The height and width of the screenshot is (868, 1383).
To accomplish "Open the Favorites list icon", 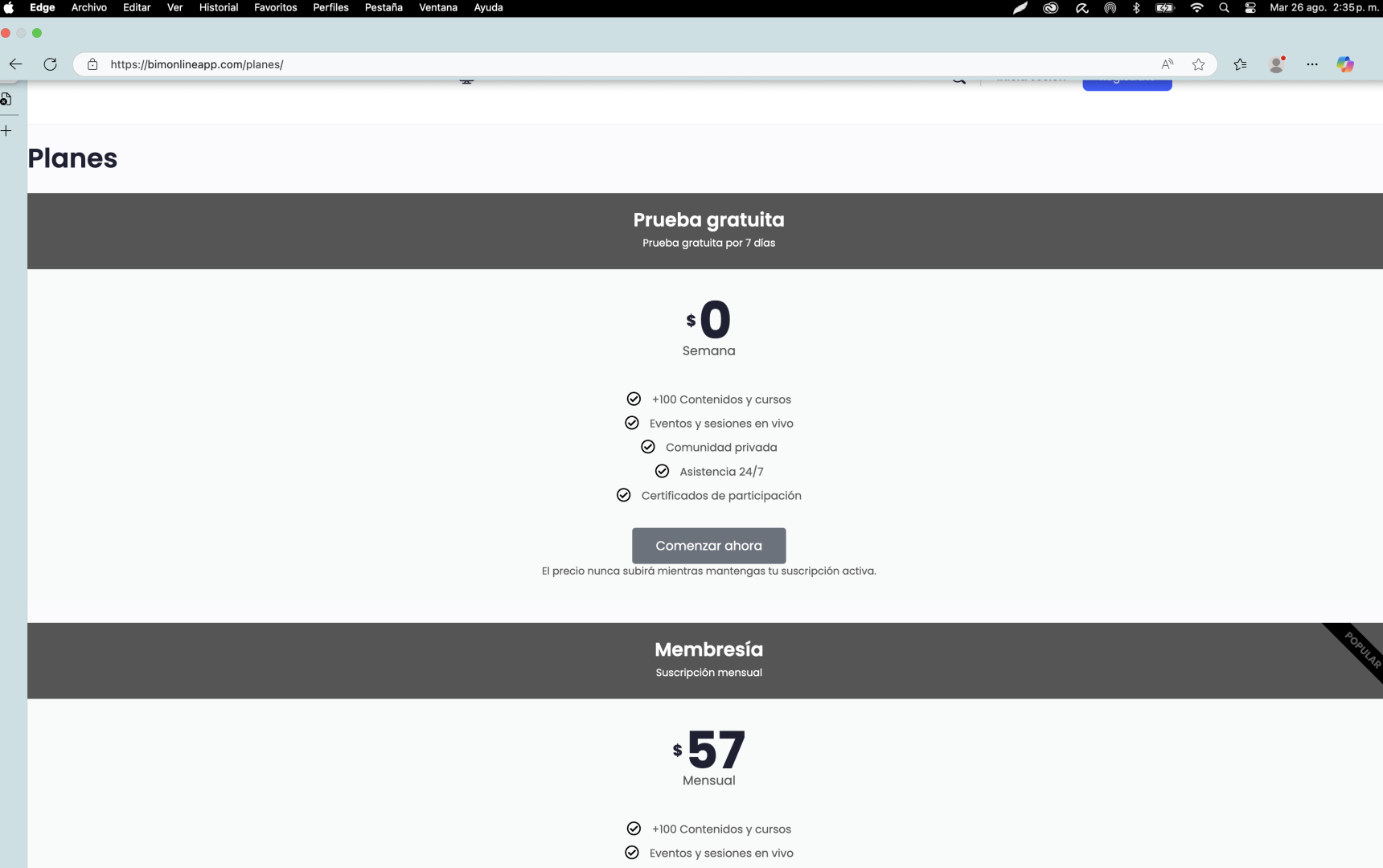I will click(1240, 64).
